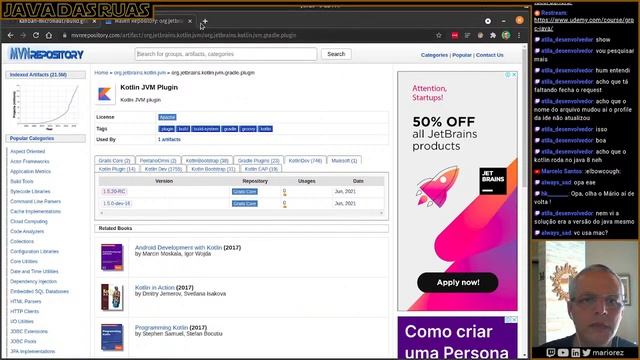
Task: Reload the current page
Action: click(x=36, y=36)
